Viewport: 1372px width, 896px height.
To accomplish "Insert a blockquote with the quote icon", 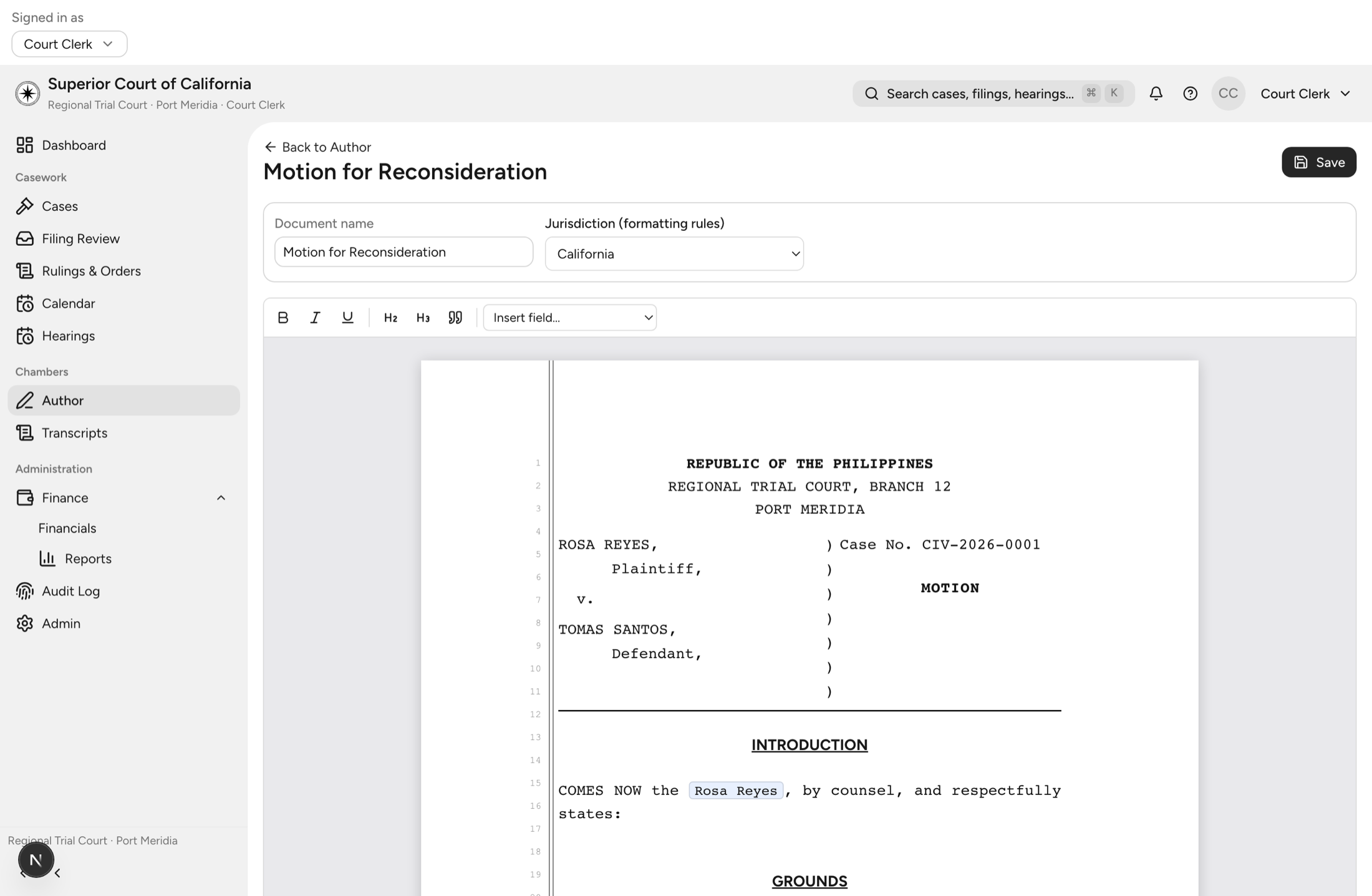I will tap(455, 318).
